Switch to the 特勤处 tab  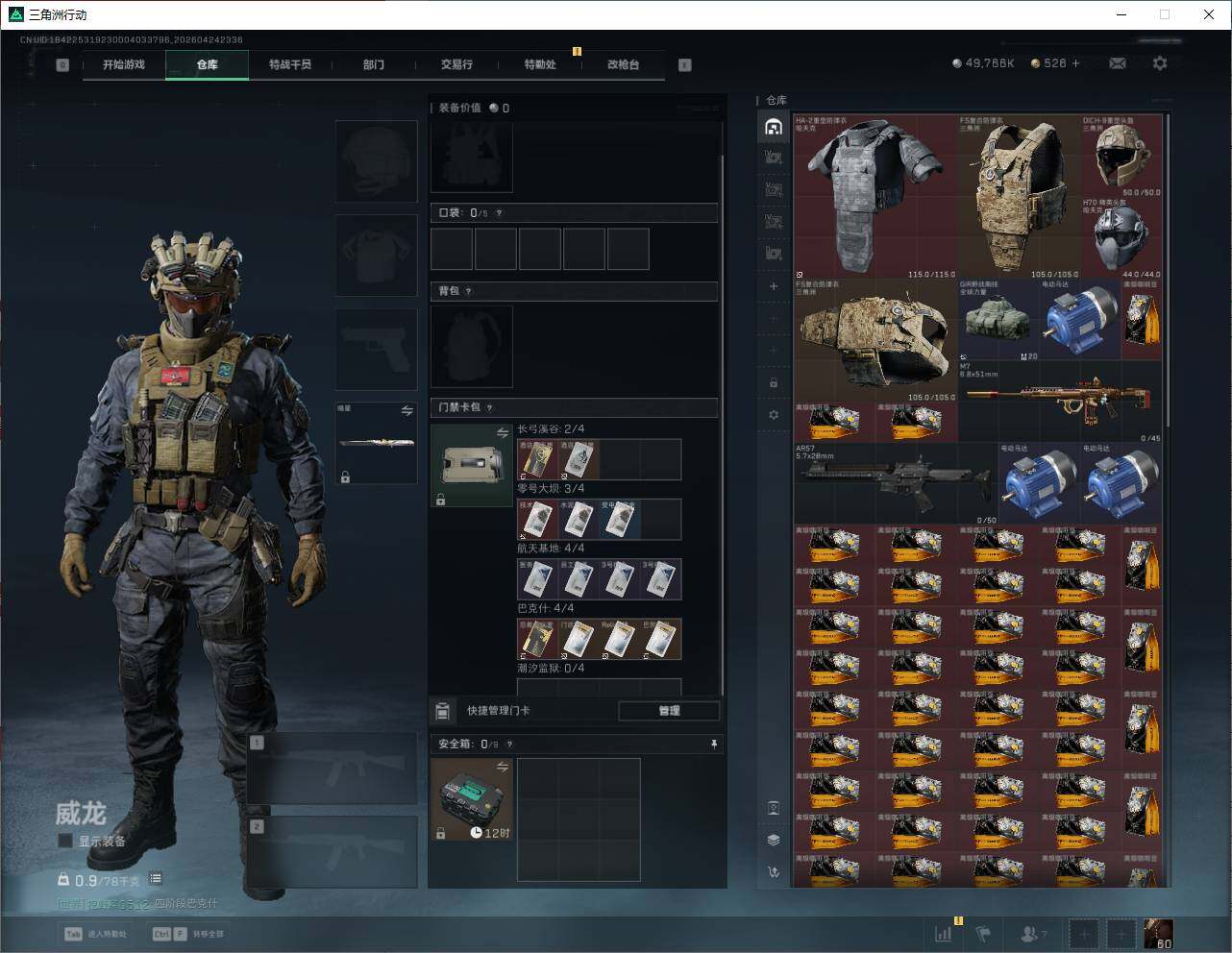[540, 64]
